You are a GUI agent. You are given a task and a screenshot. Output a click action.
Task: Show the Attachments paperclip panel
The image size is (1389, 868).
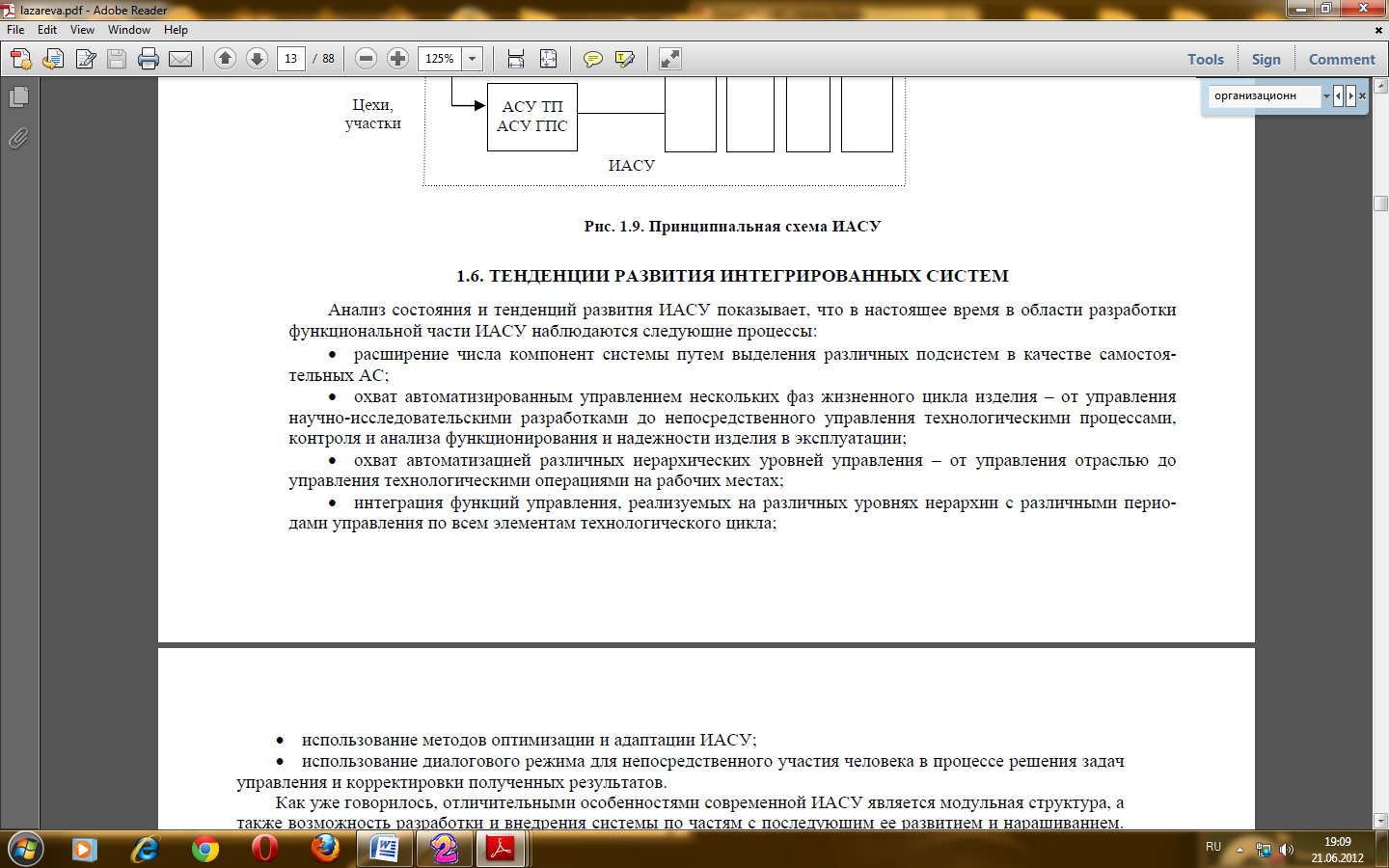pos(18,138)
